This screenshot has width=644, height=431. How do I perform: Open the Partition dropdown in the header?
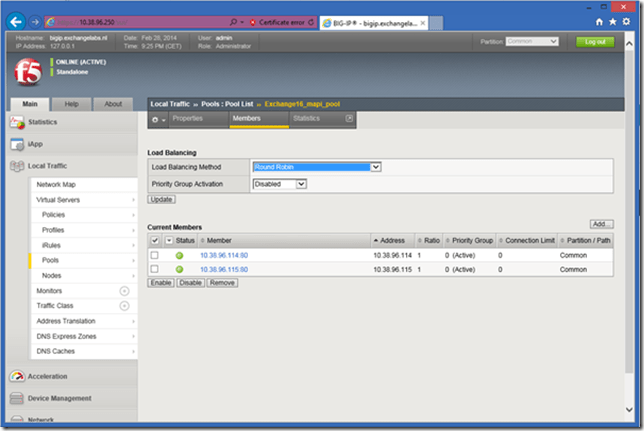[x=534, y=41]
